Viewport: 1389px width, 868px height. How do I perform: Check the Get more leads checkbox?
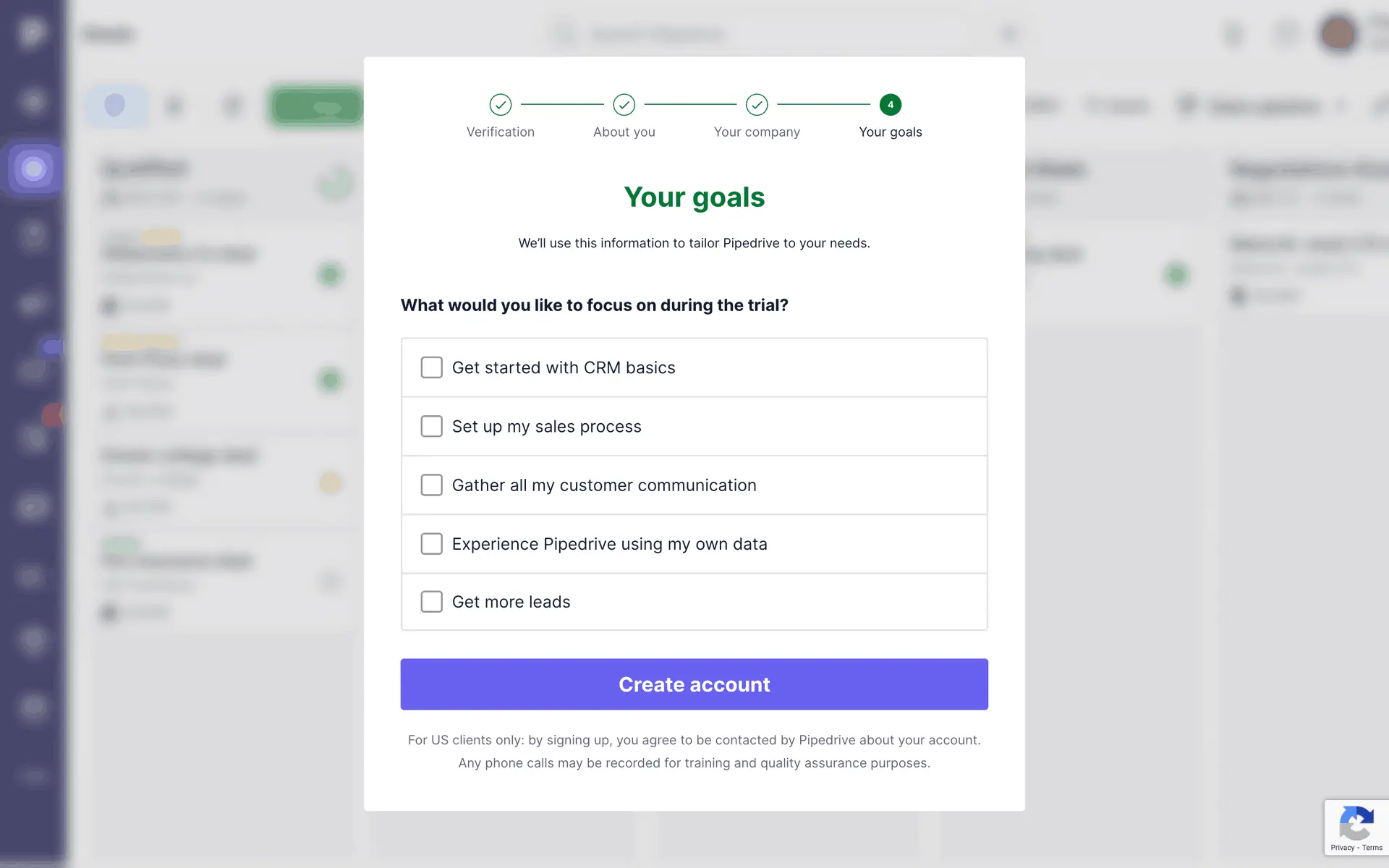(x=432, y=602)
